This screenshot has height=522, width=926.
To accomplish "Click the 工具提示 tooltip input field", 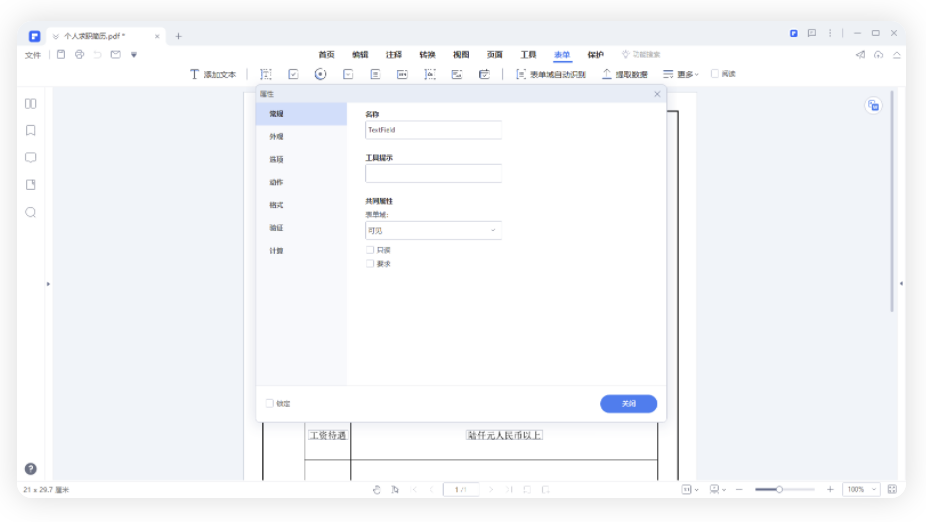I will click(433, 174).
